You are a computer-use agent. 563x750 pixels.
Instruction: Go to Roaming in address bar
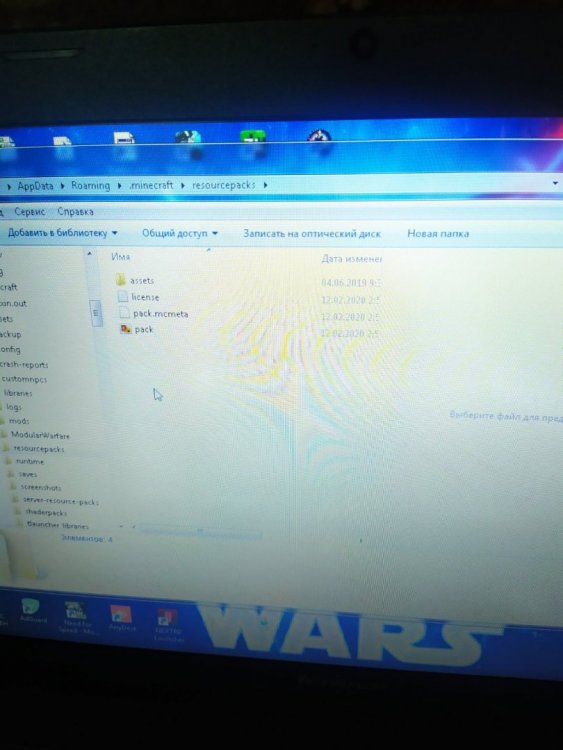[90, 186]
